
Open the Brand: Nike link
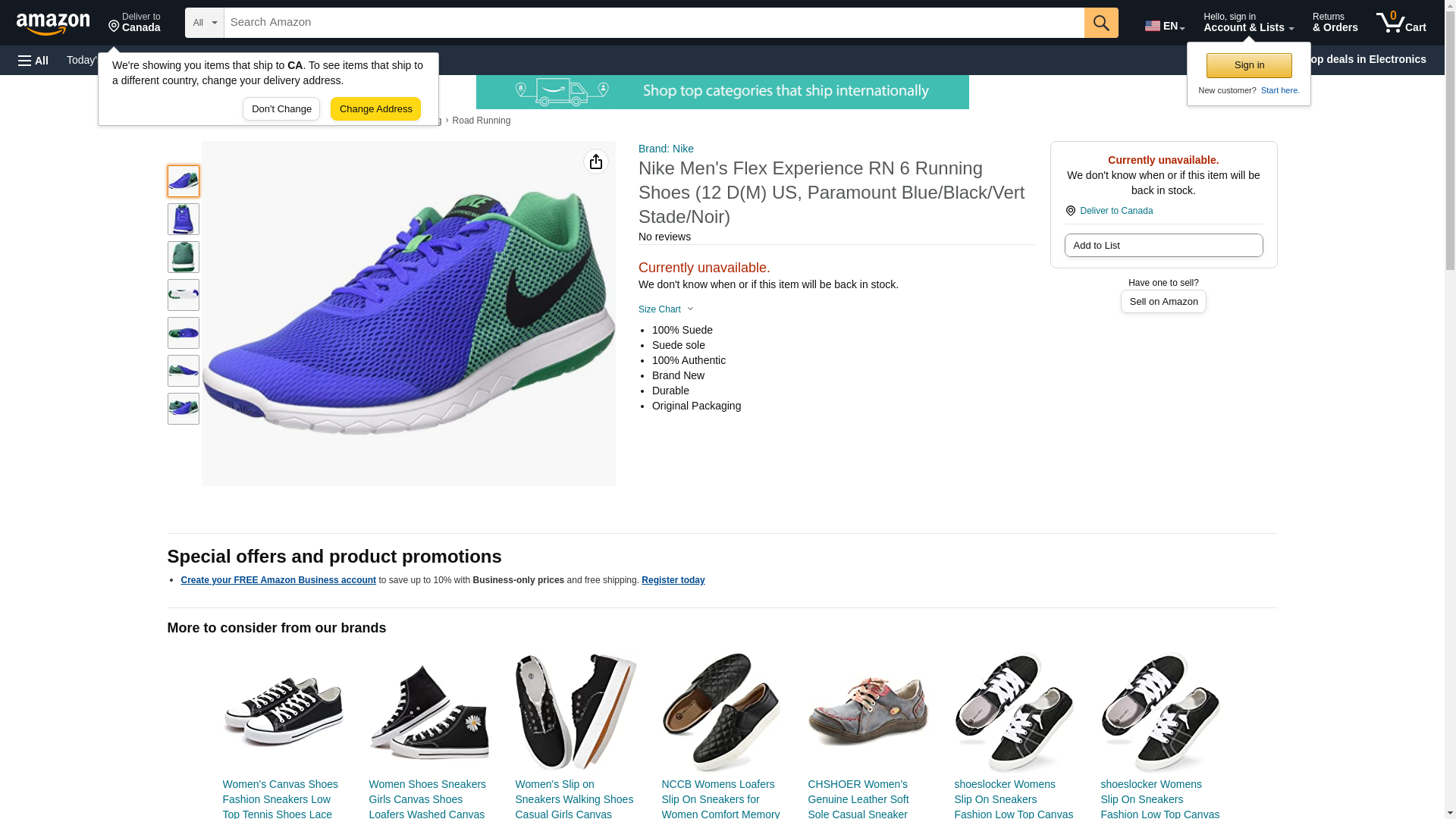pyautogui.click(x=665, y=149)
